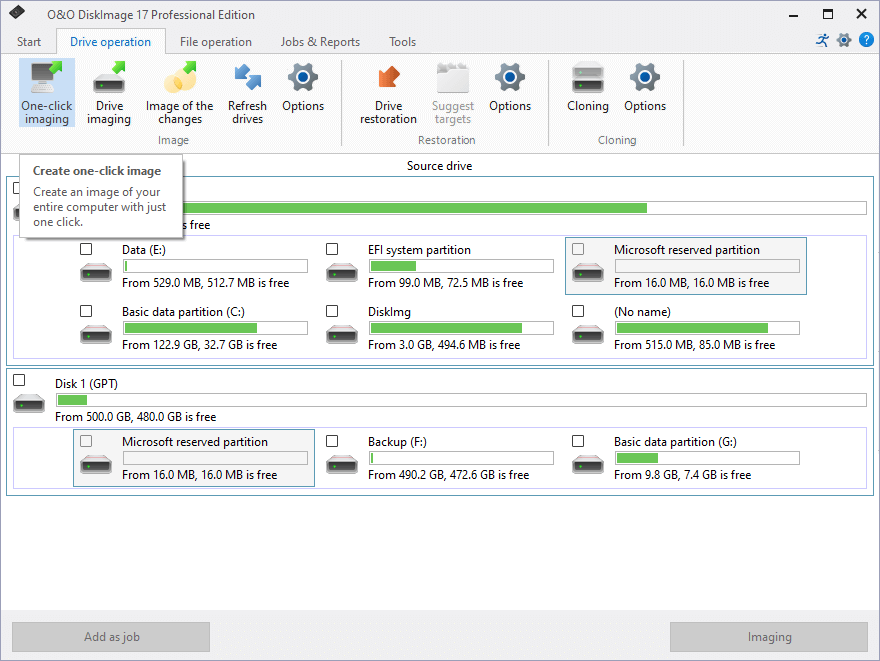Click drive icon of Backup (F:)
This screenshot has width=880, height=661.
pyautogui.click(x=342, y=464)
